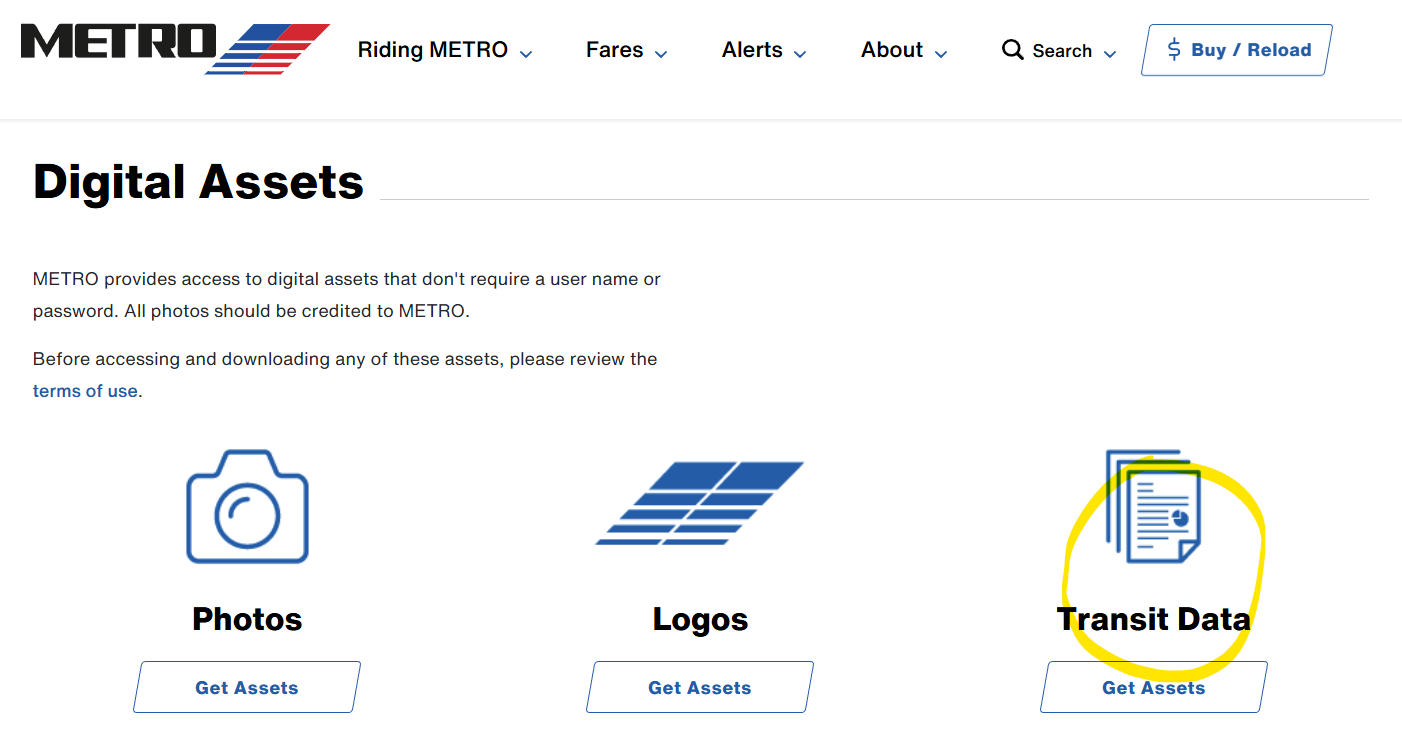This screenshot has height=741, width=1402.
Task: Click the METRO logo in header
Action: (175, 48)
